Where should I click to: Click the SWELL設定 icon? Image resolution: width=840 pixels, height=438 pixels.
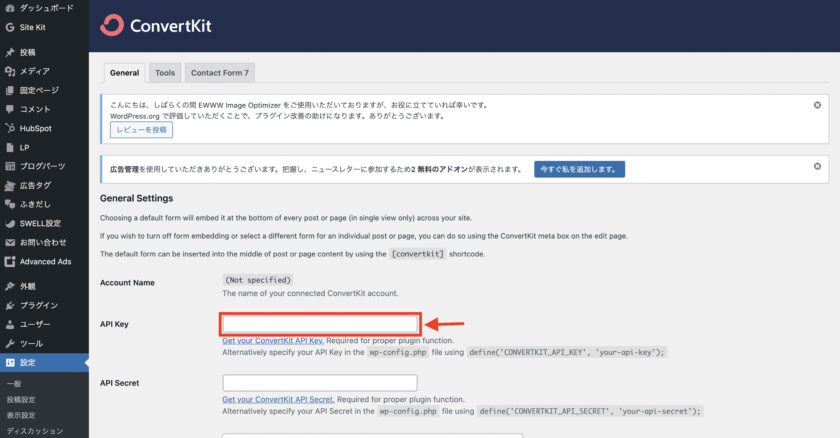[10, 223]
